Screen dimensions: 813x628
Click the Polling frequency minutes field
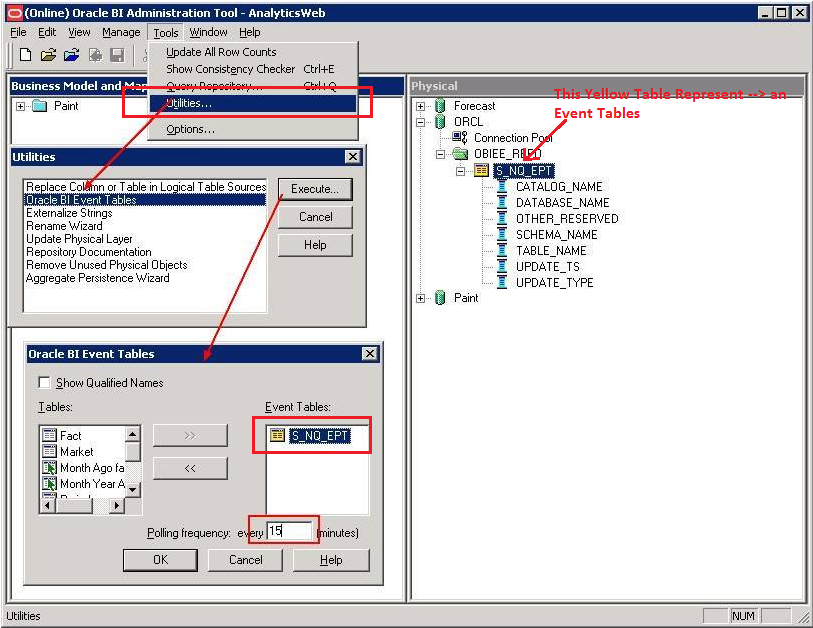289,531
